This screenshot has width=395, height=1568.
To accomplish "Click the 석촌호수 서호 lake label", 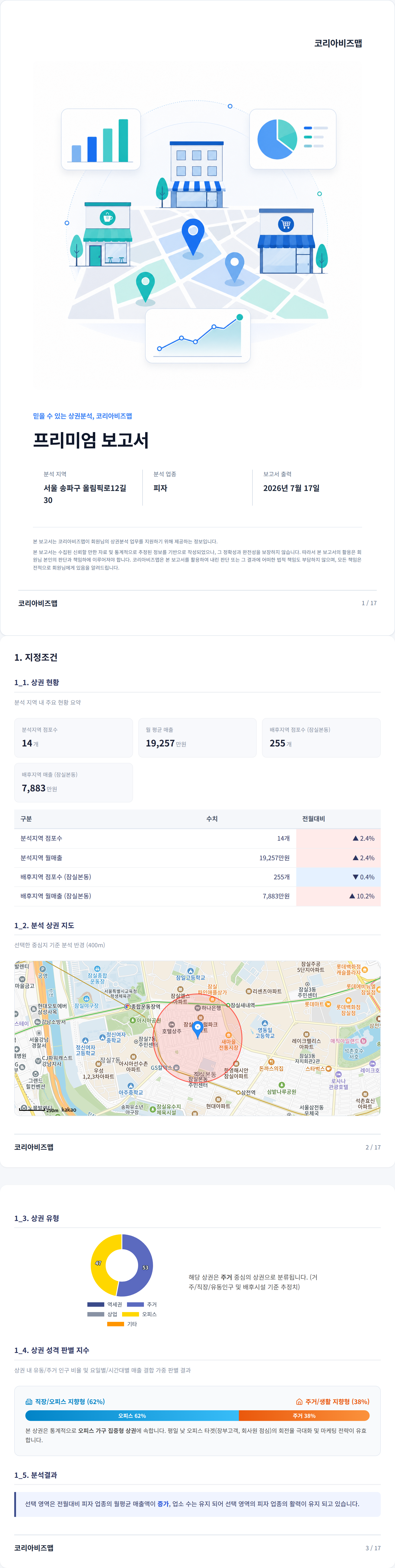I will coord(354,1054).
